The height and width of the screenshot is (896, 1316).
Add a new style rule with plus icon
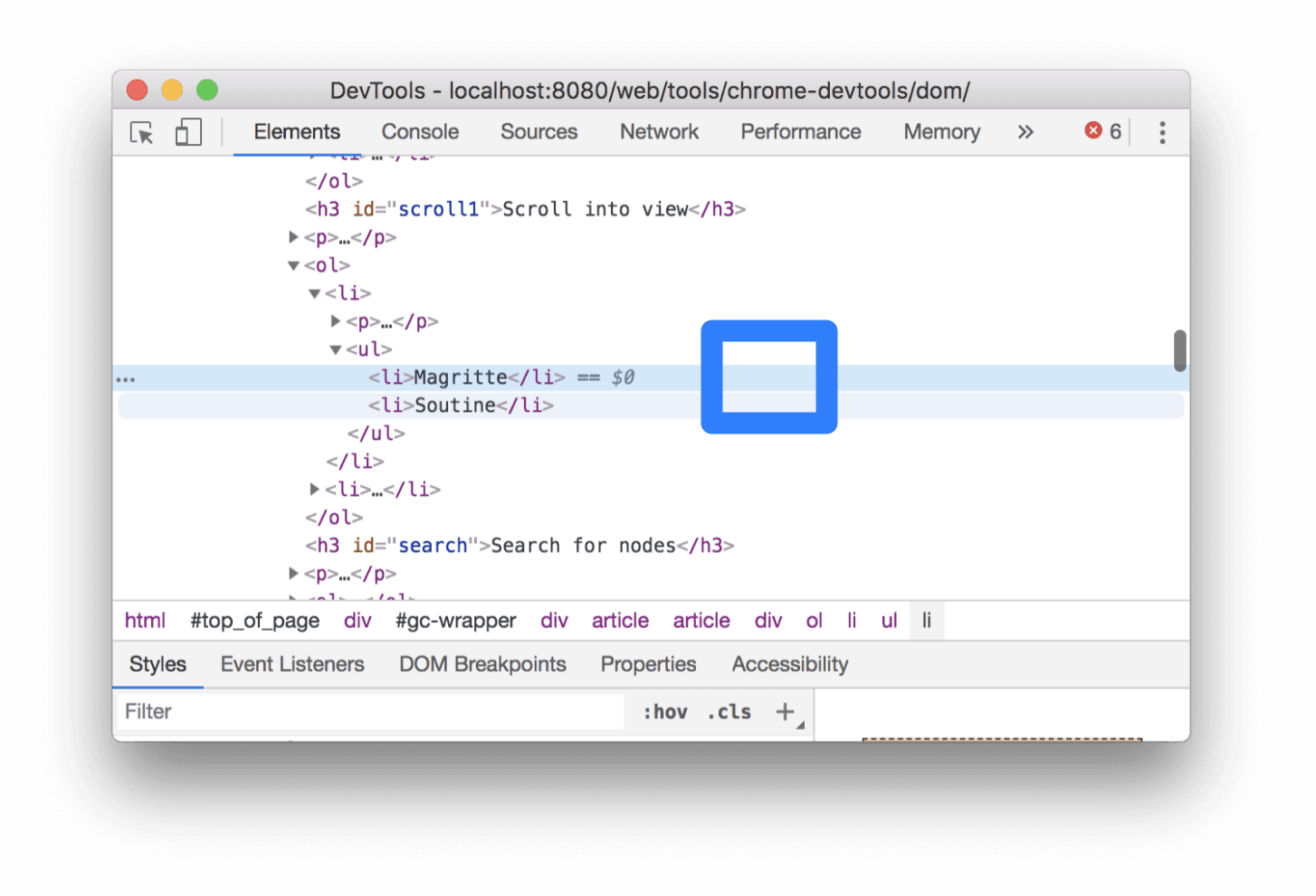pyautogui.click(x=784, y=711)
